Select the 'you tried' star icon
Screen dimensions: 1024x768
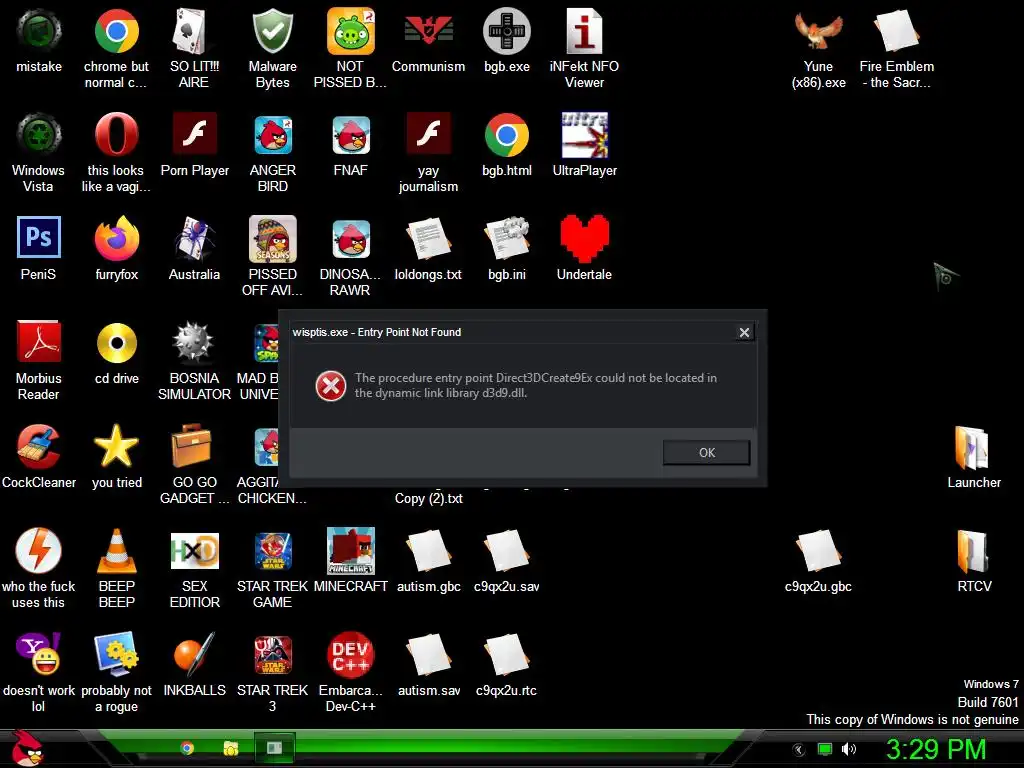point(116,447)
